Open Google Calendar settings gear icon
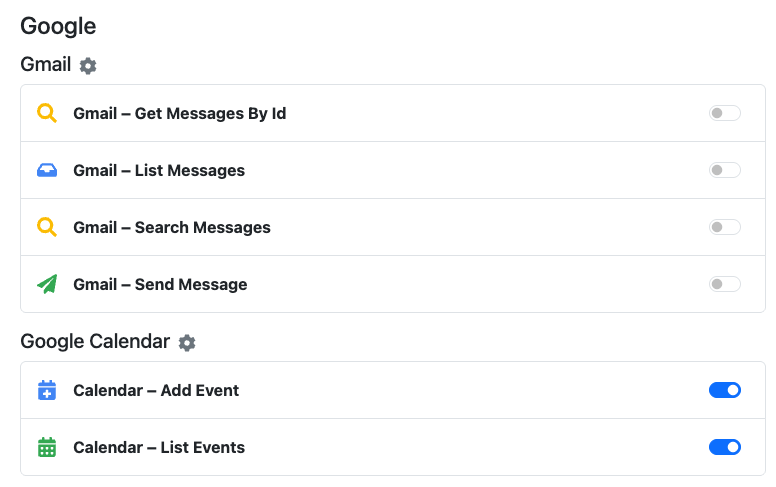The image size is (776, 487). 187,343
